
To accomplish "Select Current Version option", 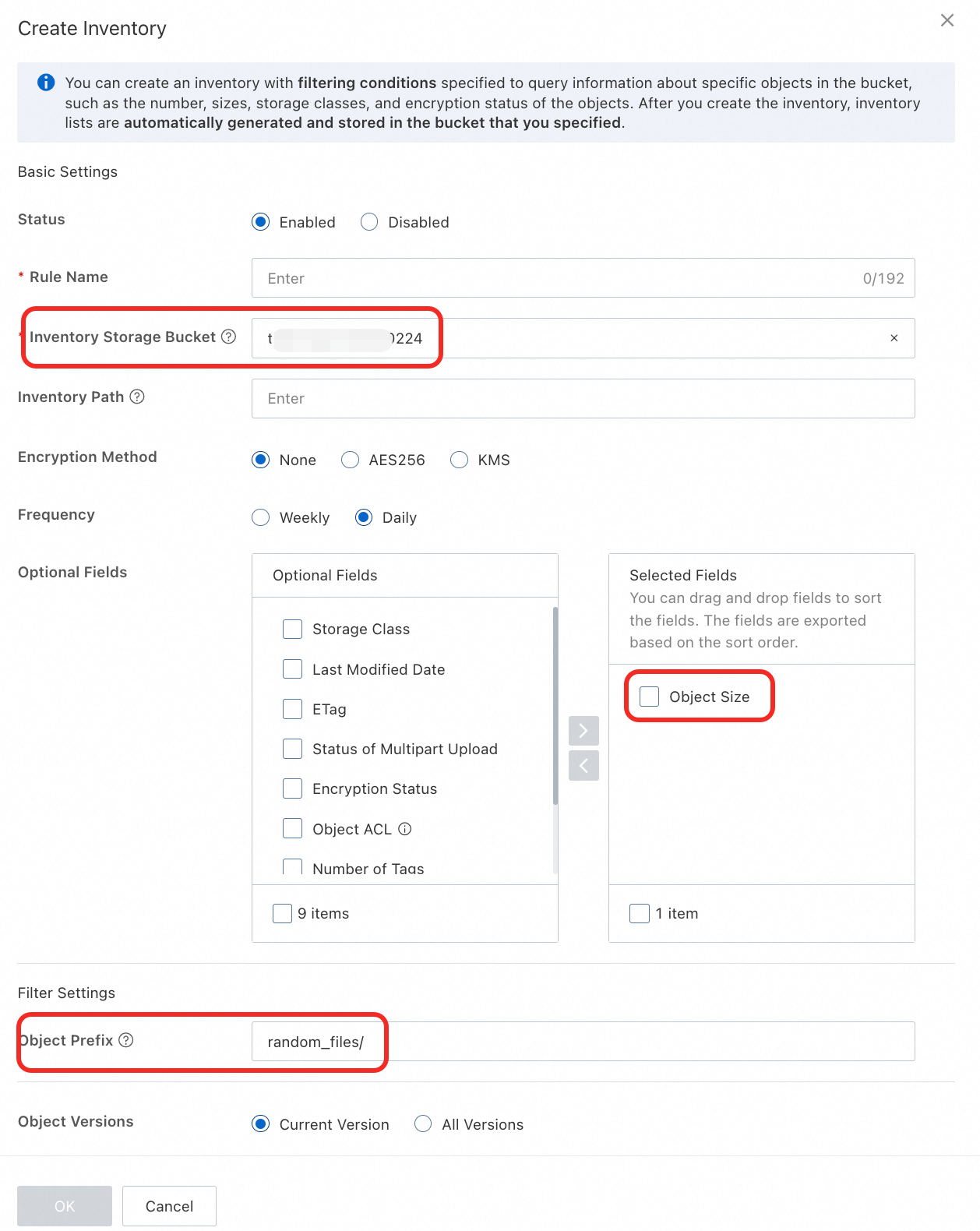I will pyautogui.click(x=261, y=1123).
